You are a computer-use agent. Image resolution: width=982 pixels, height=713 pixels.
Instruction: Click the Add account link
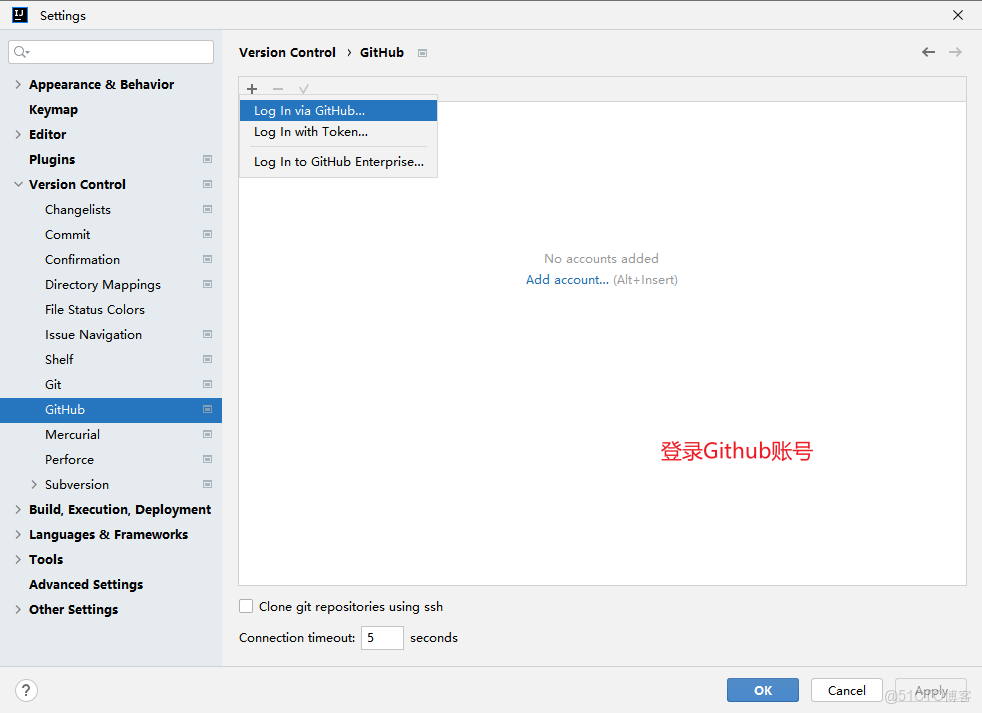[566, 279]
